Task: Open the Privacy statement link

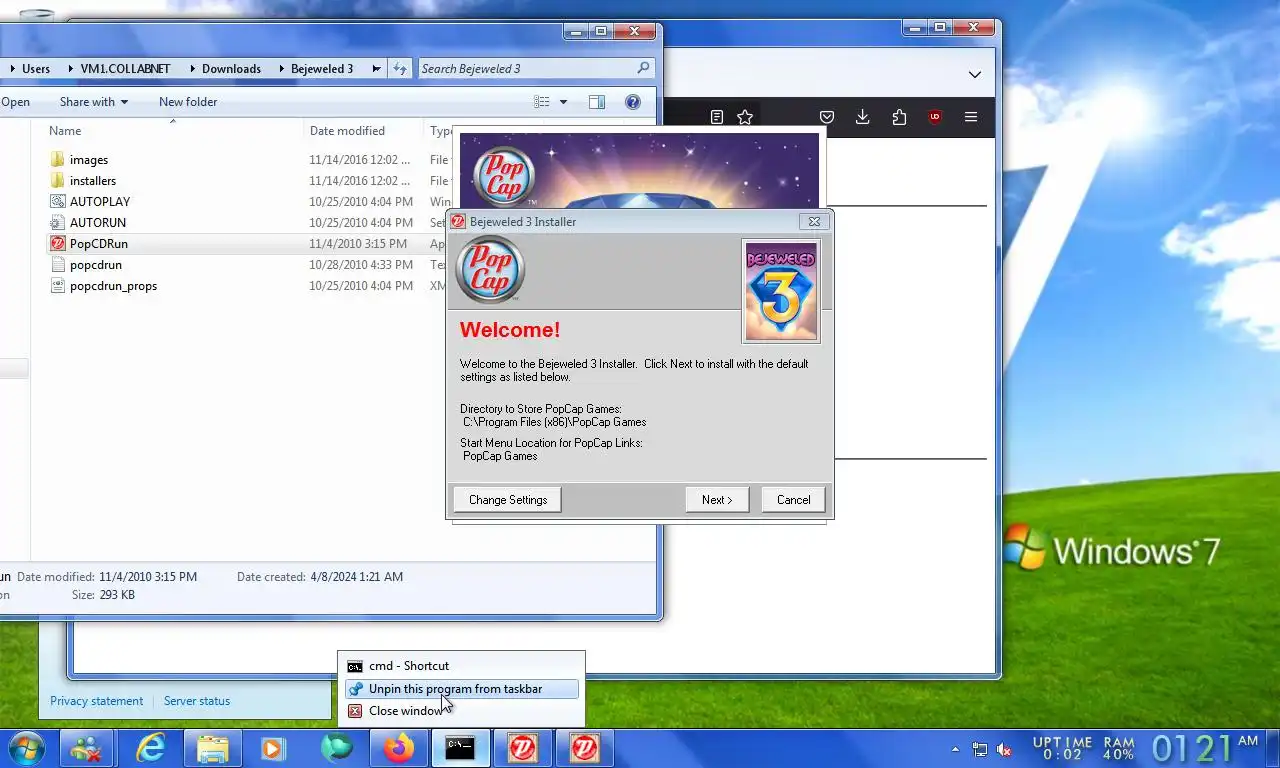Action: [x=97, y=701]
